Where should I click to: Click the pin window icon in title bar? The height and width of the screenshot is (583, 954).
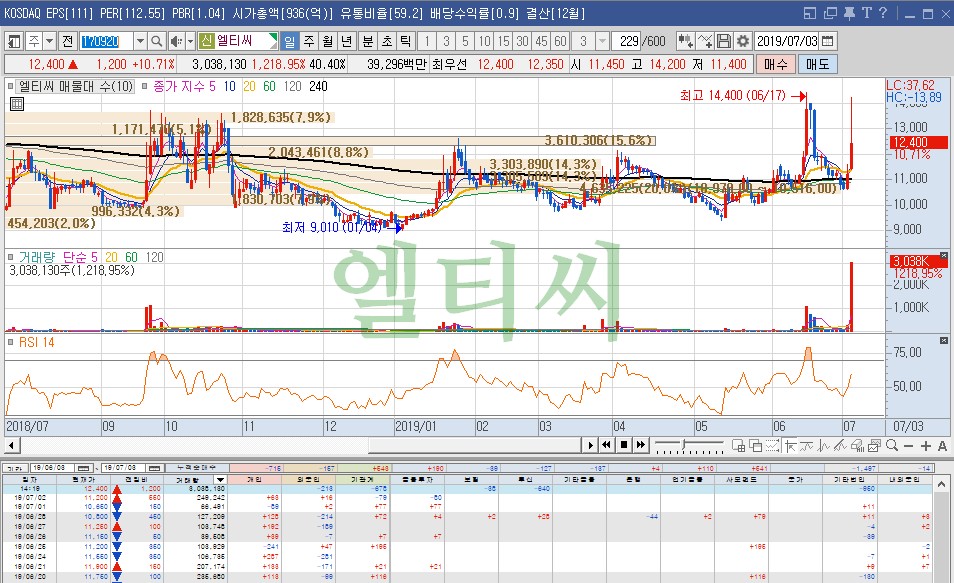click(x=849, y=13)
